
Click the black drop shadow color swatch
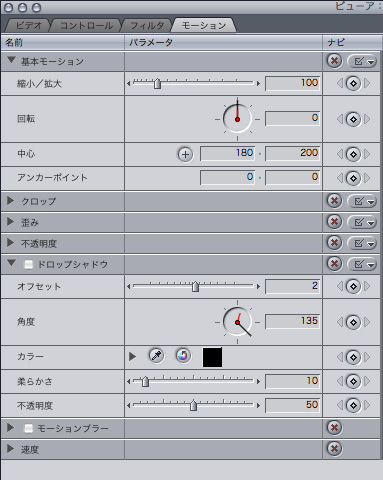point(212,357)
